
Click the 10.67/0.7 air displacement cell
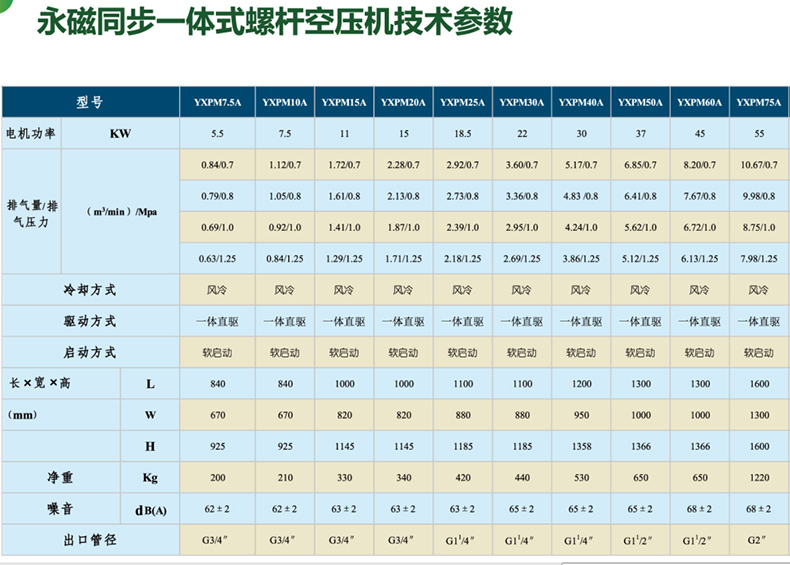759,164
